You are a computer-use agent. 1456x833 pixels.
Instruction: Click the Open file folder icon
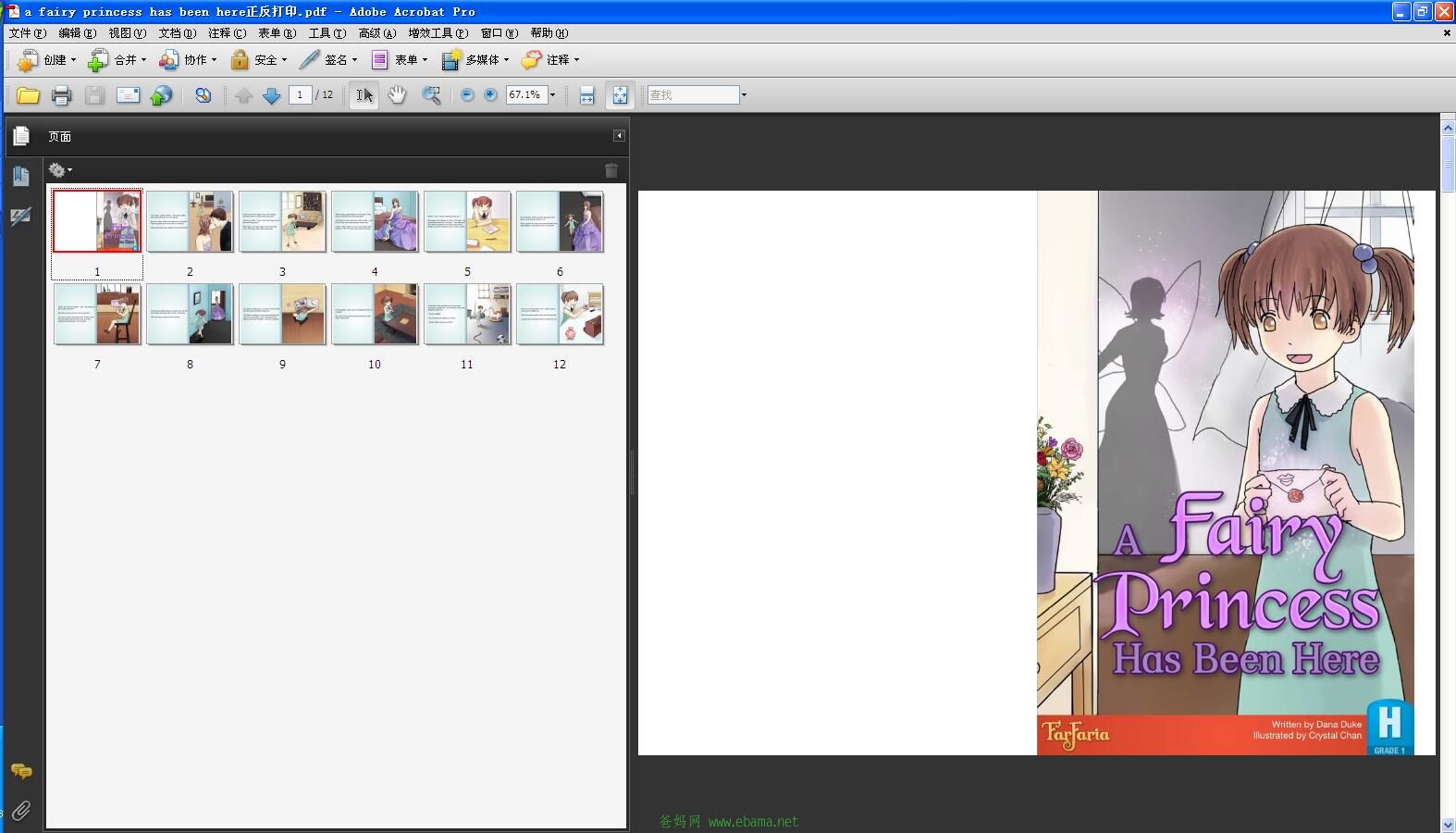[28, 95]
